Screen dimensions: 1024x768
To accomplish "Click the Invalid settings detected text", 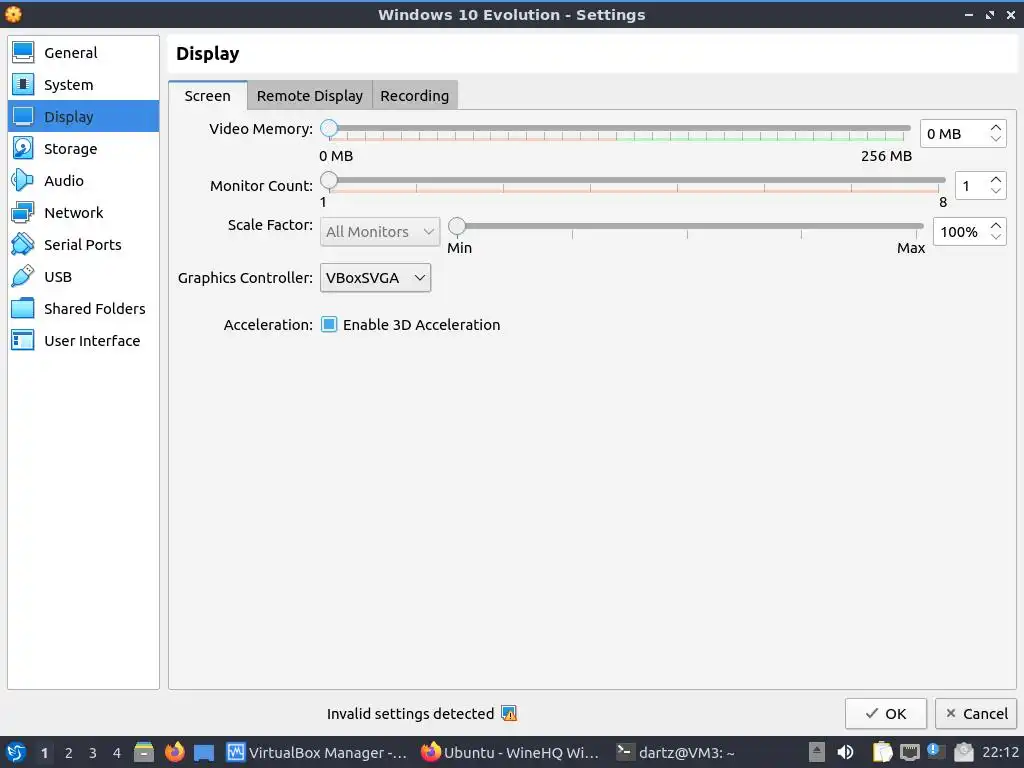I will click(x=410, y=714).
